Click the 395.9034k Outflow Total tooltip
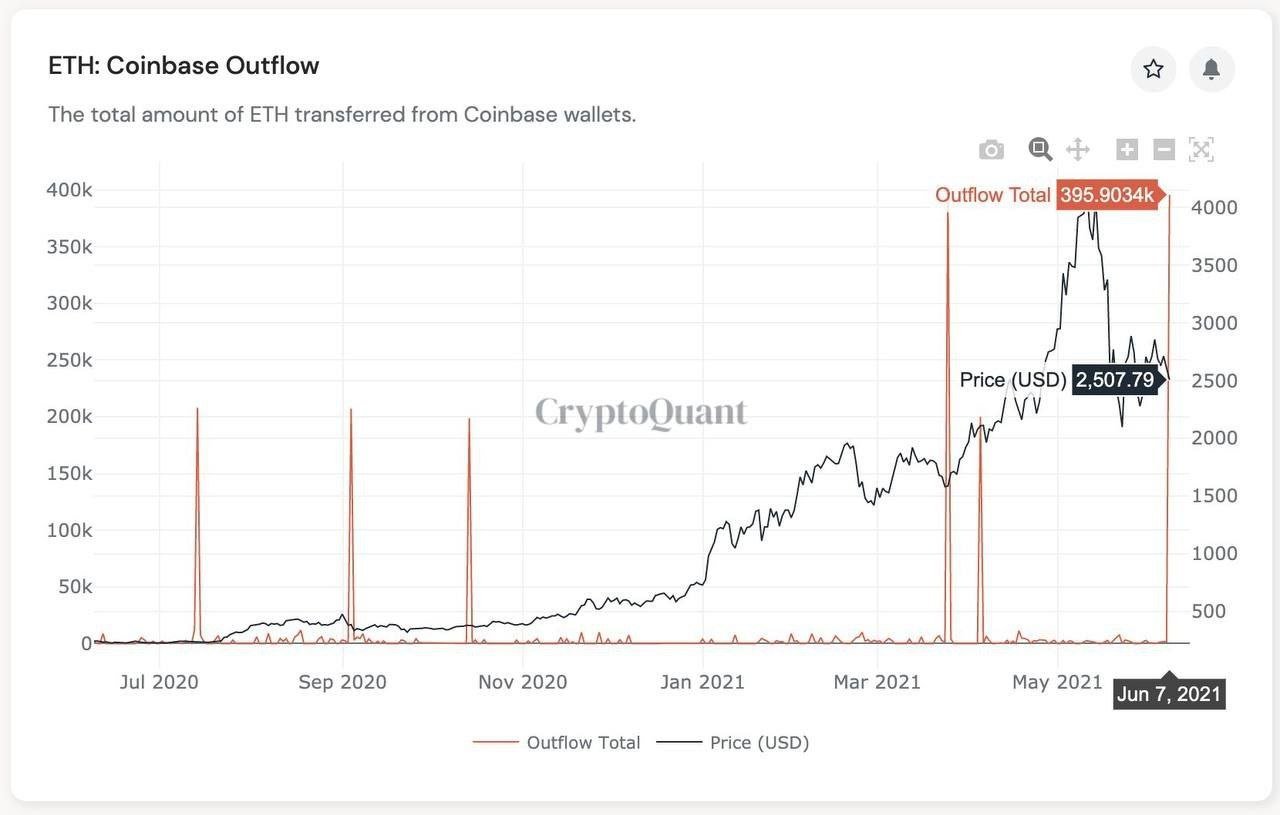 coord(1107,195)
